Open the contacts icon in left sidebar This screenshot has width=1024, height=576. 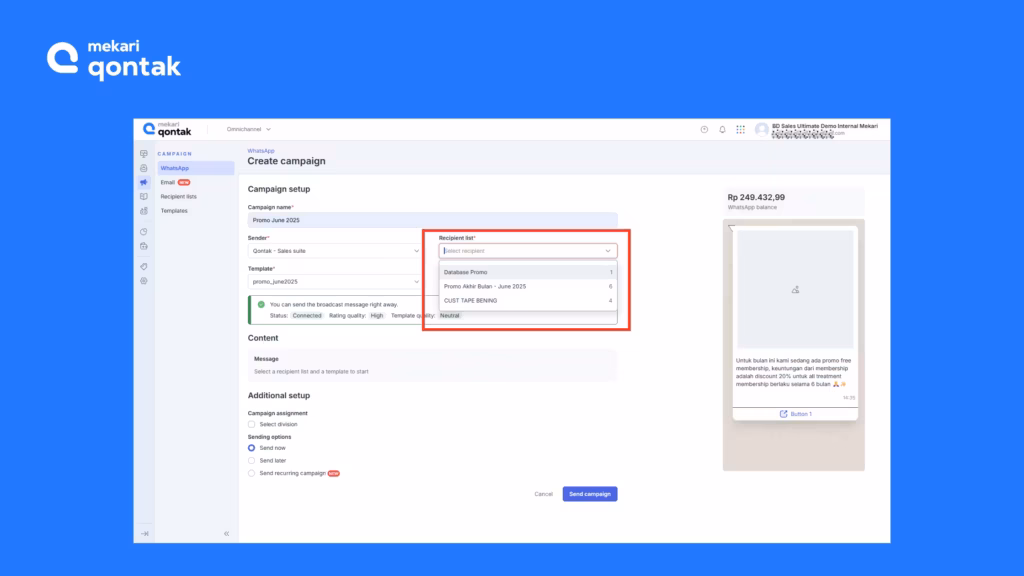pyautogui.click(x=144, y=168)
